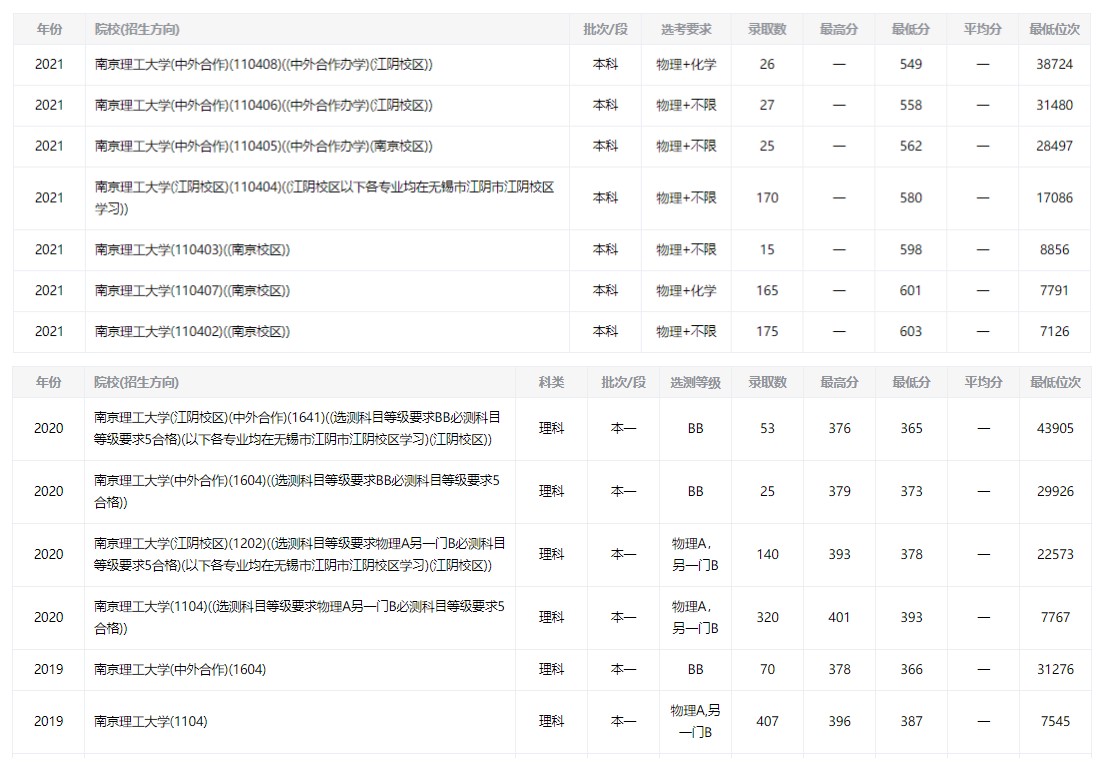Click the 最低位次 value 22573
This screenshot has height=768, width=1104.
point(1055,555)
